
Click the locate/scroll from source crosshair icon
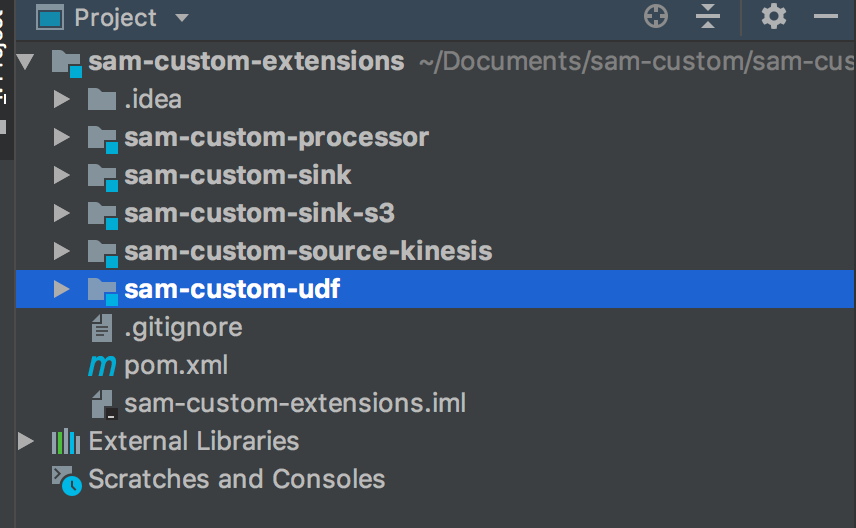coord(655,17)
